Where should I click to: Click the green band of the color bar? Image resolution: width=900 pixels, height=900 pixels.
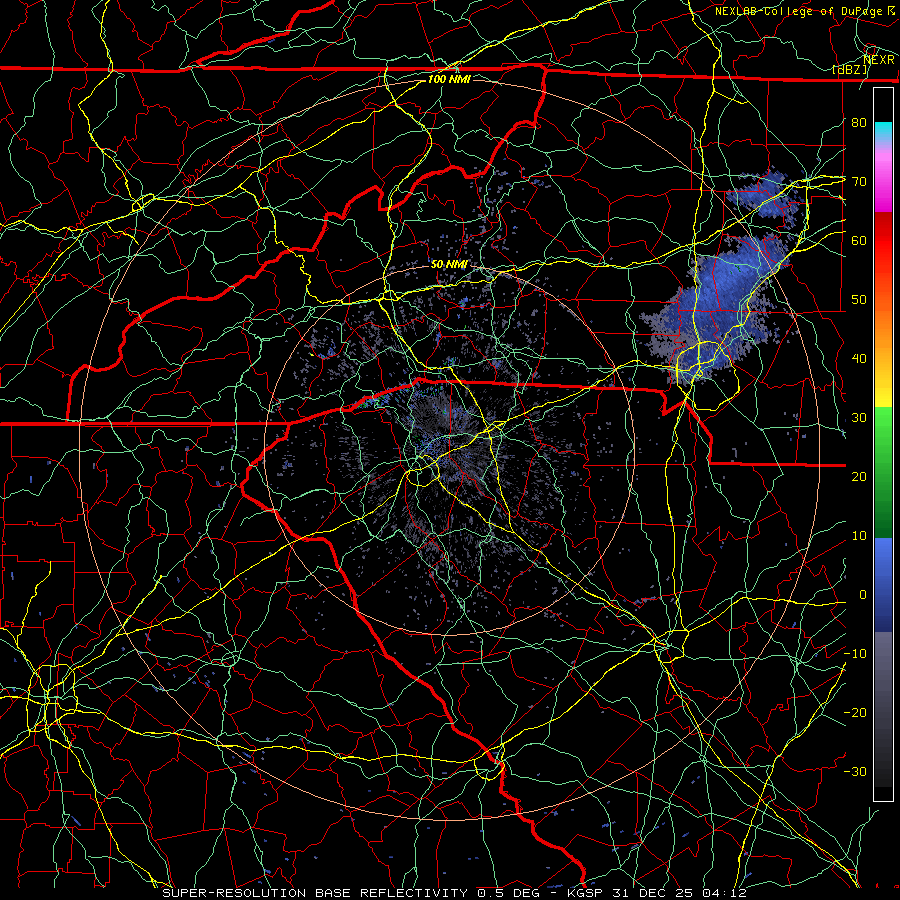[883, 472]
